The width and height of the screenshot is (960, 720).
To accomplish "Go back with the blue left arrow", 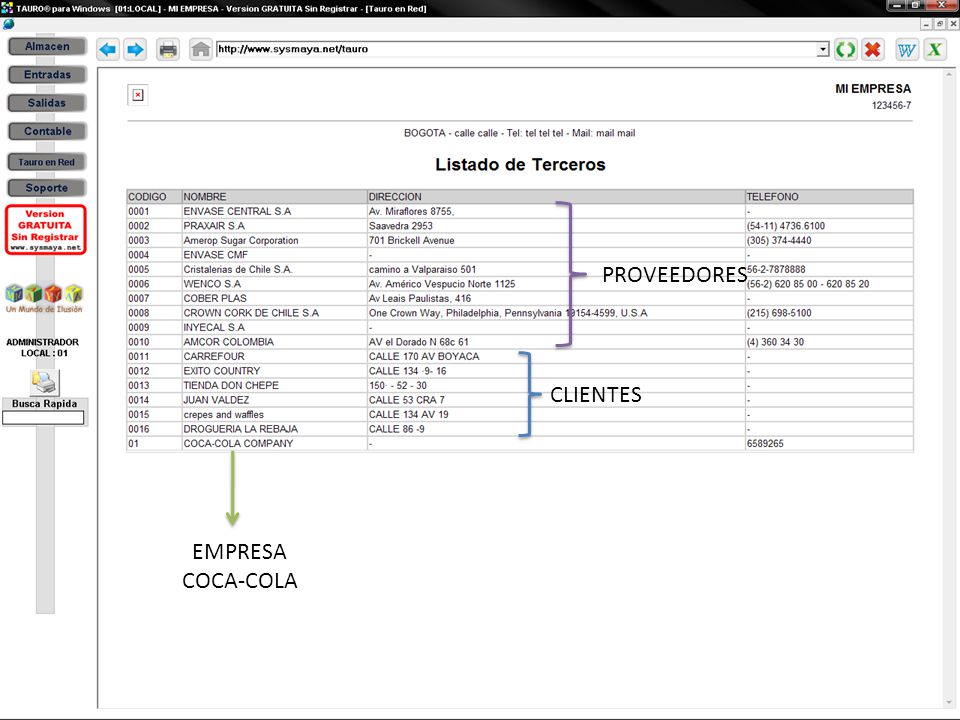I will pyautogui.click(x=108, y=49).
